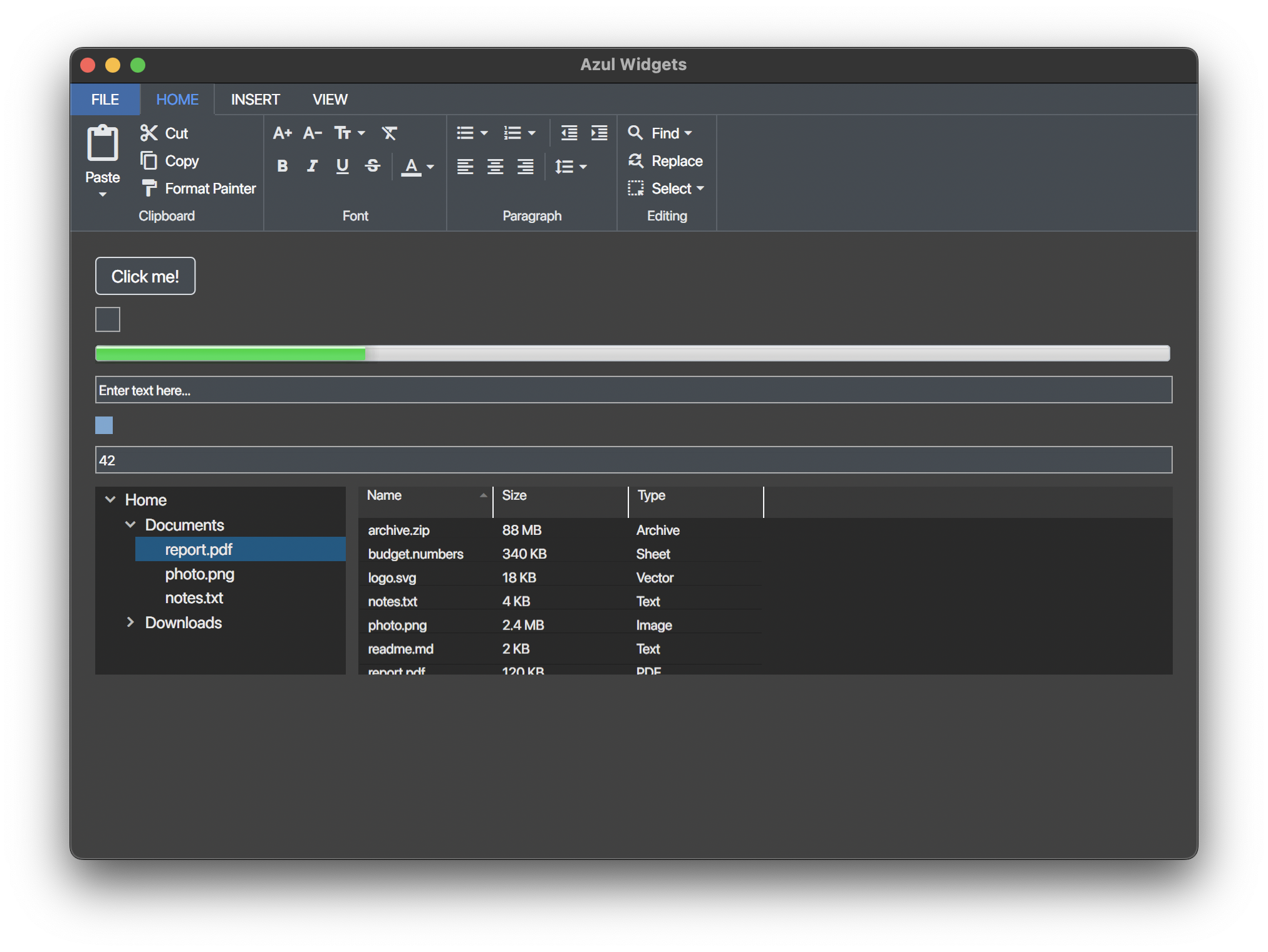This screenshot has width=1268, height=952.
Task: Click the Cut scissors icon
Action: coord(148,133)
